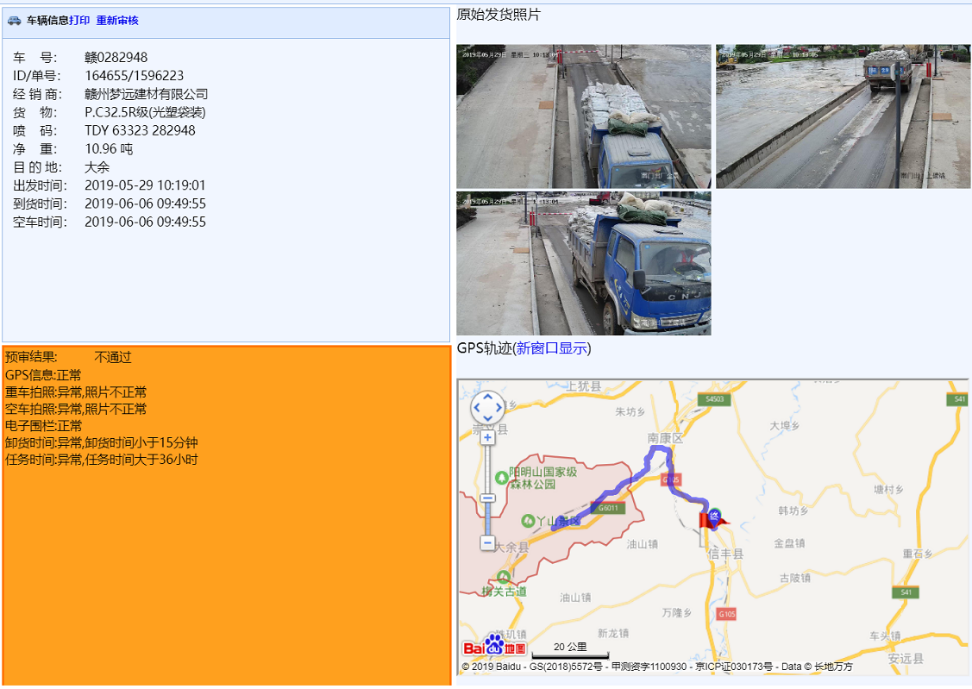The image size is (972, 689).
Task: Pan the map right with the arrow
Action: click(499, 408)
